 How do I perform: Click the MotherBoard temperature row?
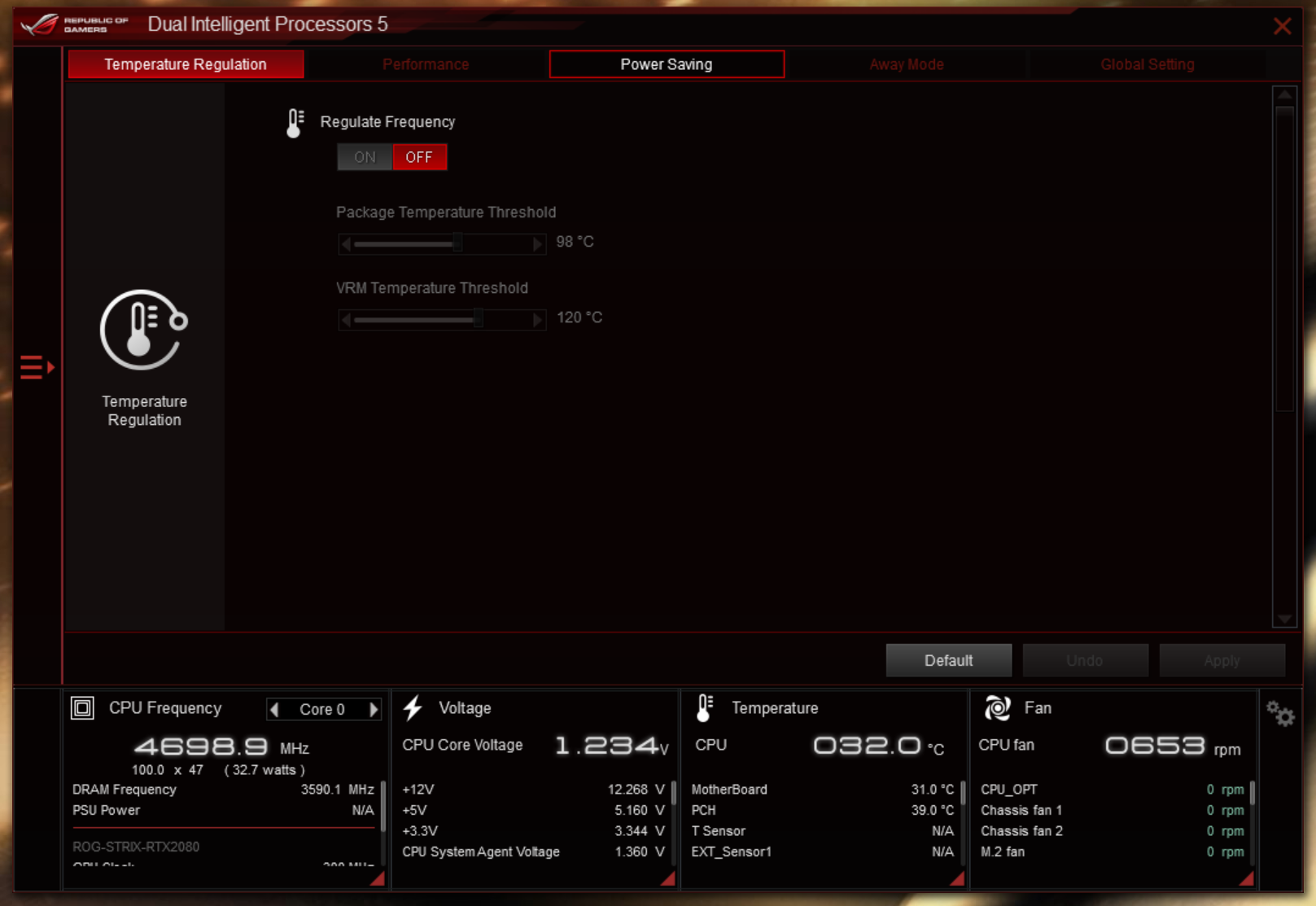[x=822, y=790]
